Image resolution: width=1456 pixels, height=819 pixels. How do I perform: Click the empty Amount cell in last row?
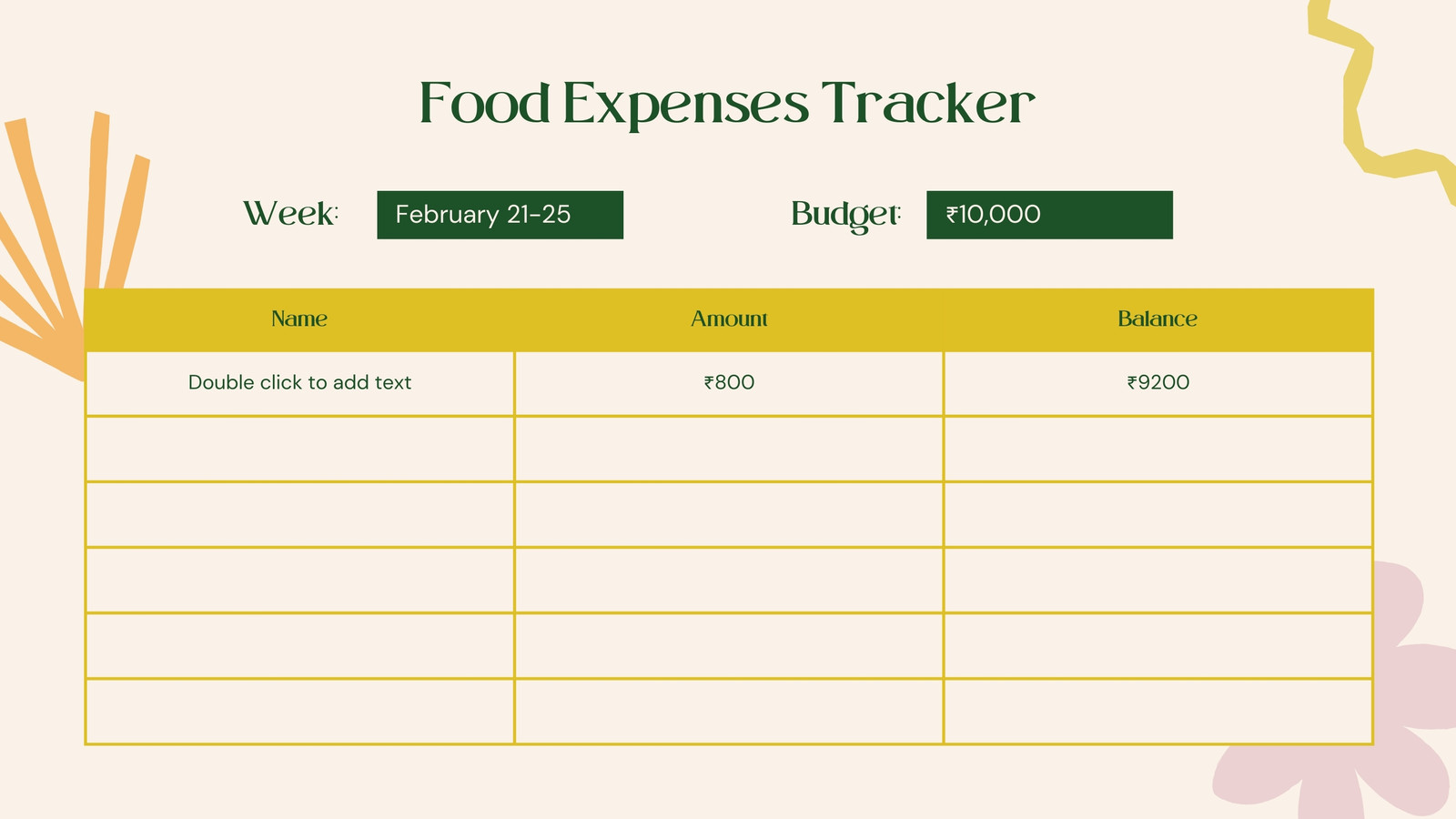click(x=729, y=712)
